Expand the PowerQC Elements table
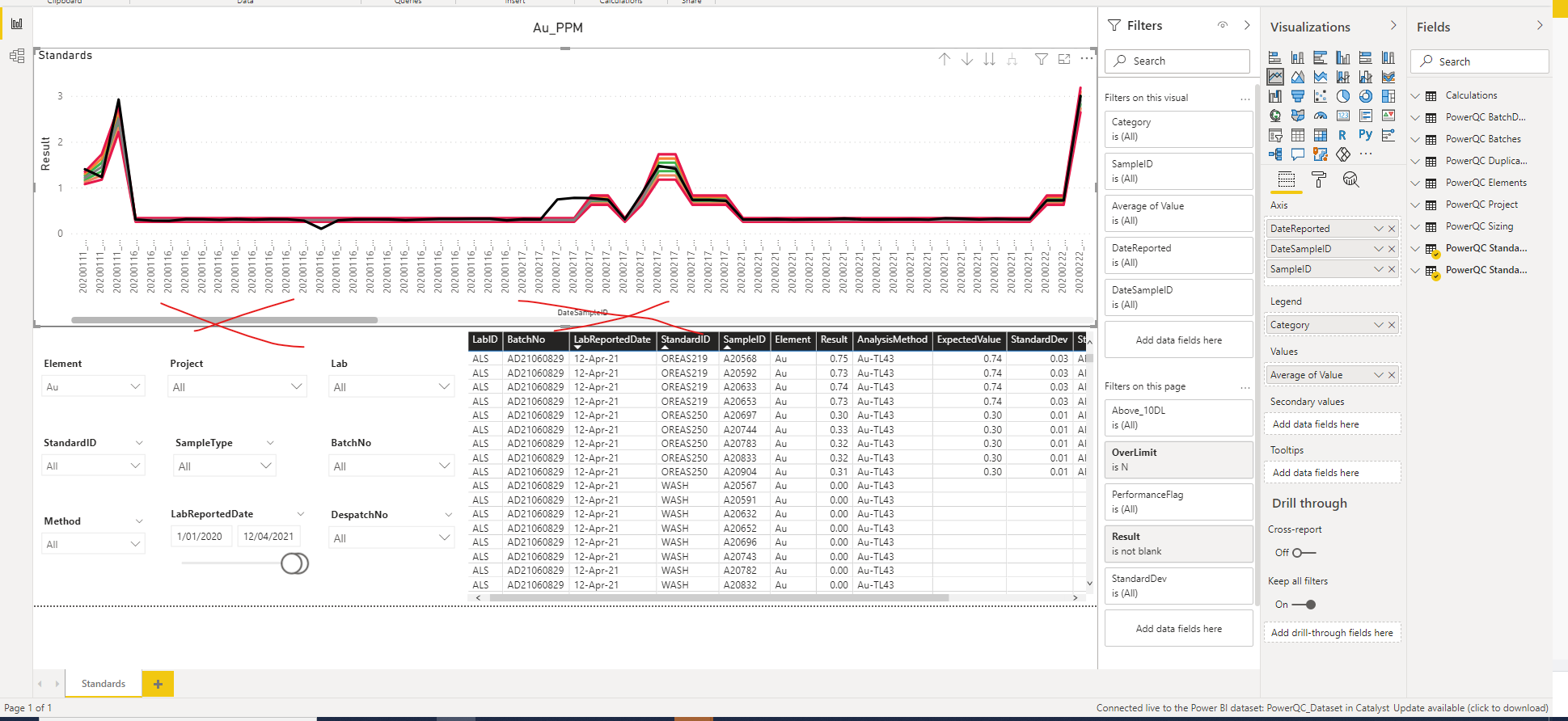The height and width of the screenshot is (721, 1568). (1416, 183)
